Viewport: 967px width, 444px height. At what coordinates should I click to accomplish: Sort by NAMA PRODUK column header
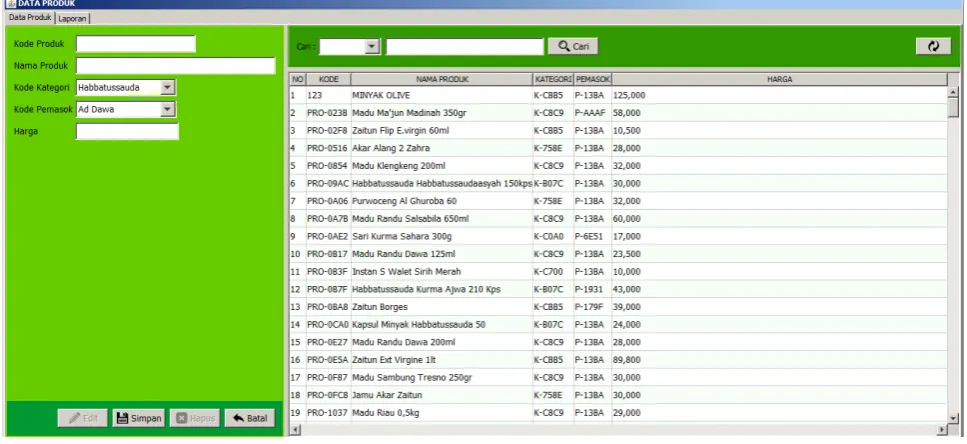click(442, 80)
